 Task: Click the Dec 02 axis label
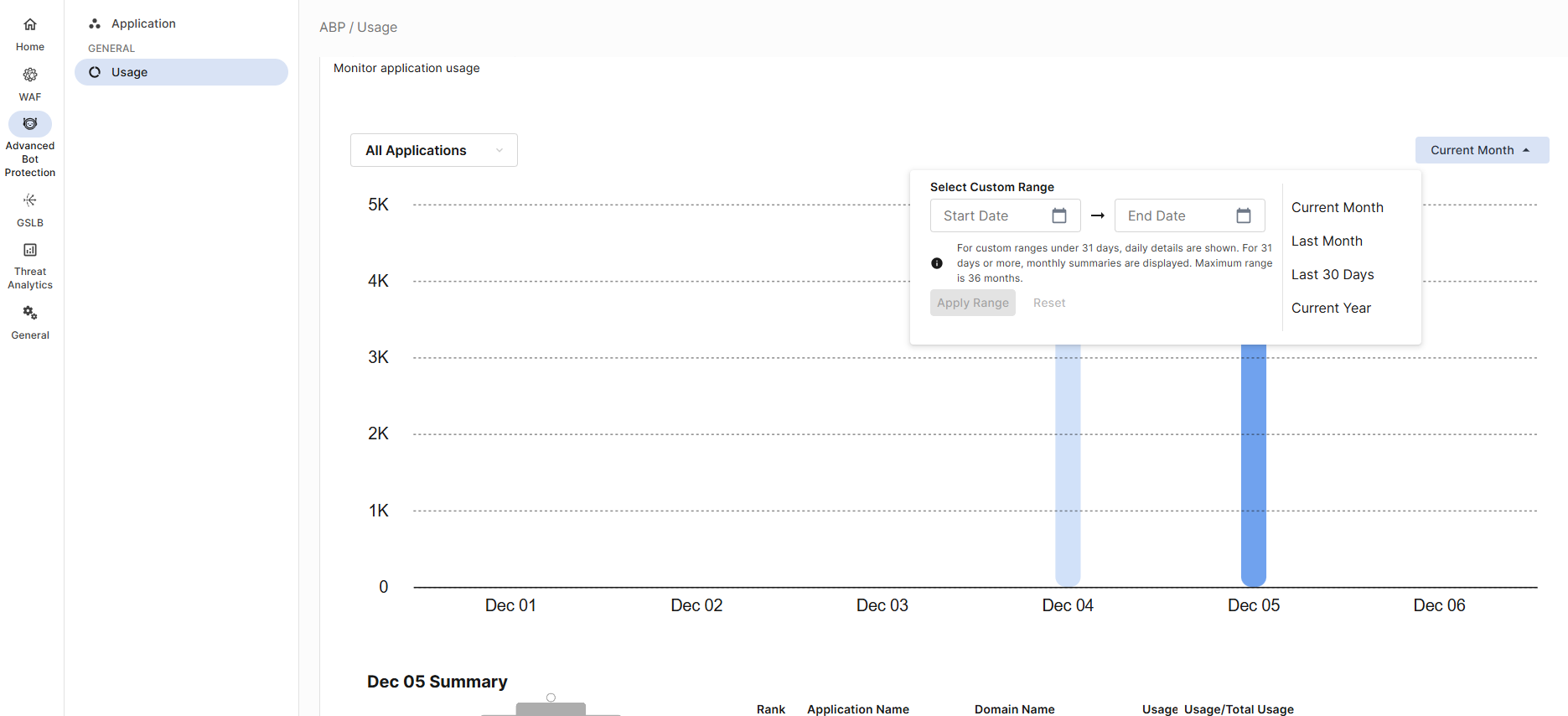click(x=696, y=605)
